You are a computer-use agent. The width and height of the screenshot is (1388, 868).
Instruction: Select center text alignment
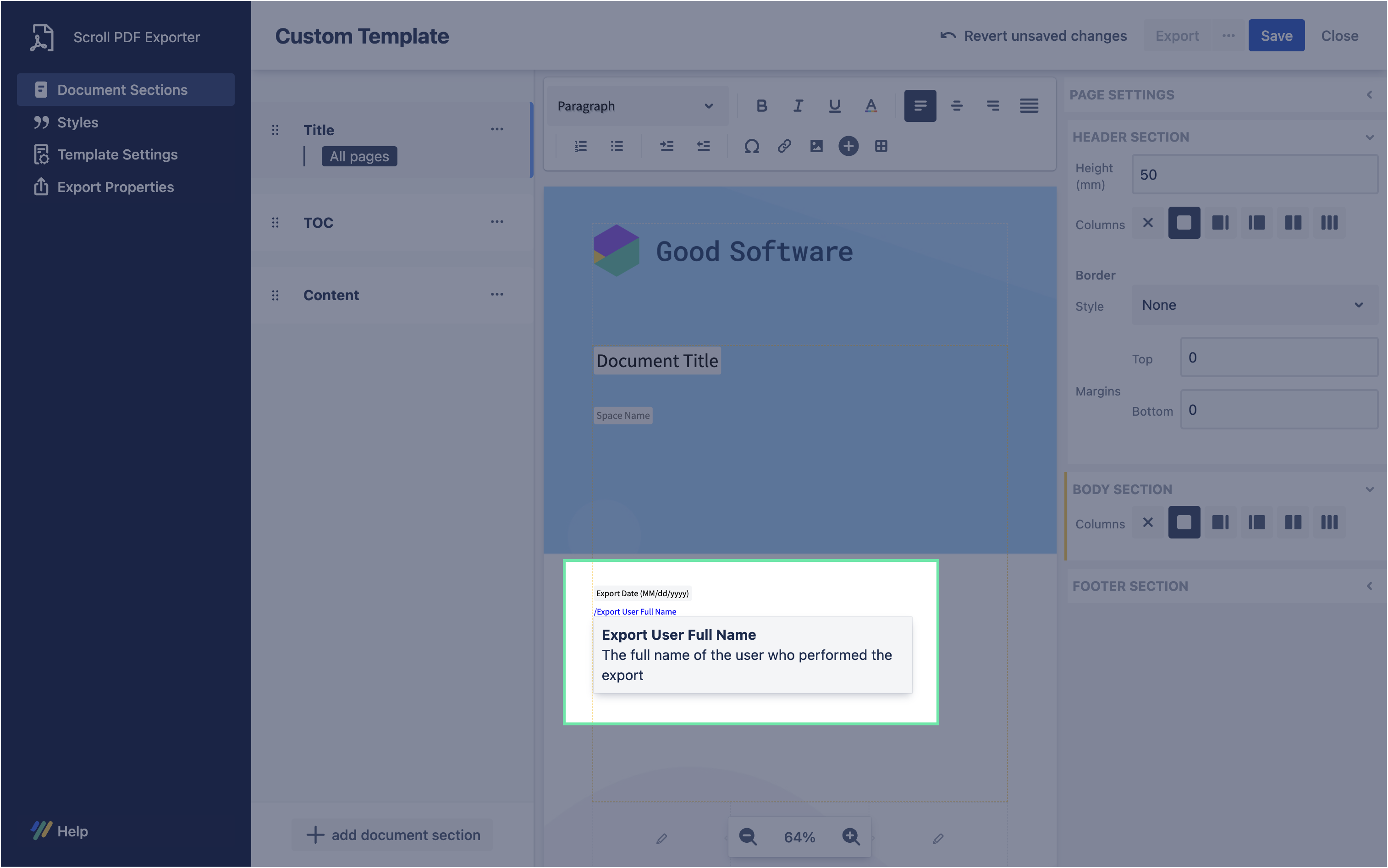point(956,105)
